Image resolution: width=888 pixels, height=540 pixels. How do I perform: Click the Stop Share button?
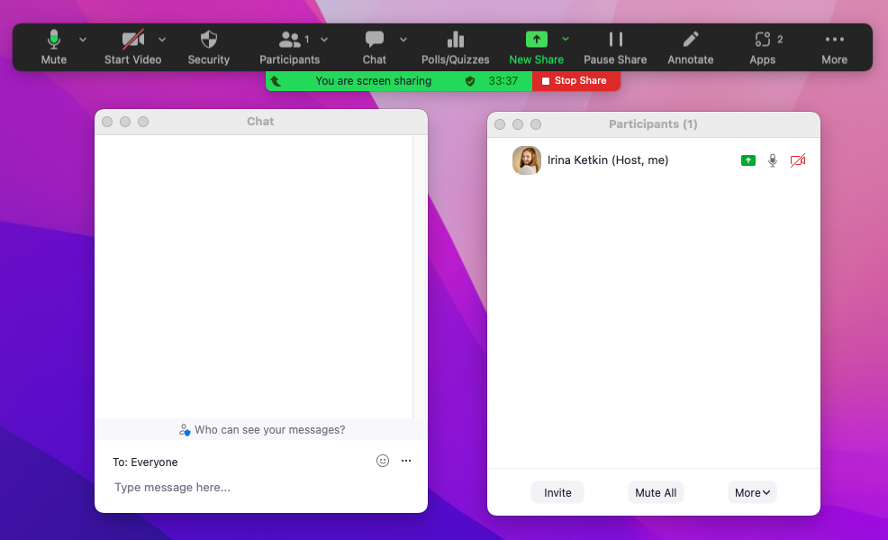pyautogui.click(x=576, y=81)
